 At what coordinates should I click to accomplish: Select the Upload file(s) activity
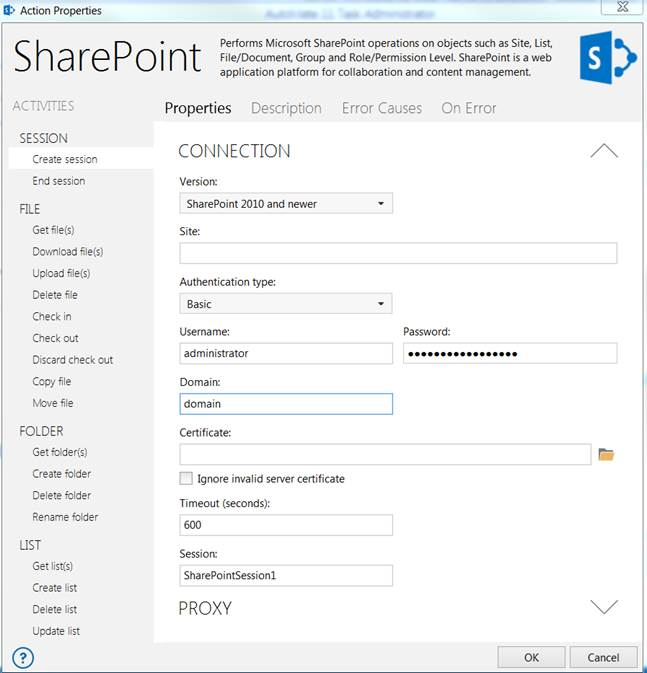point(61,273)
